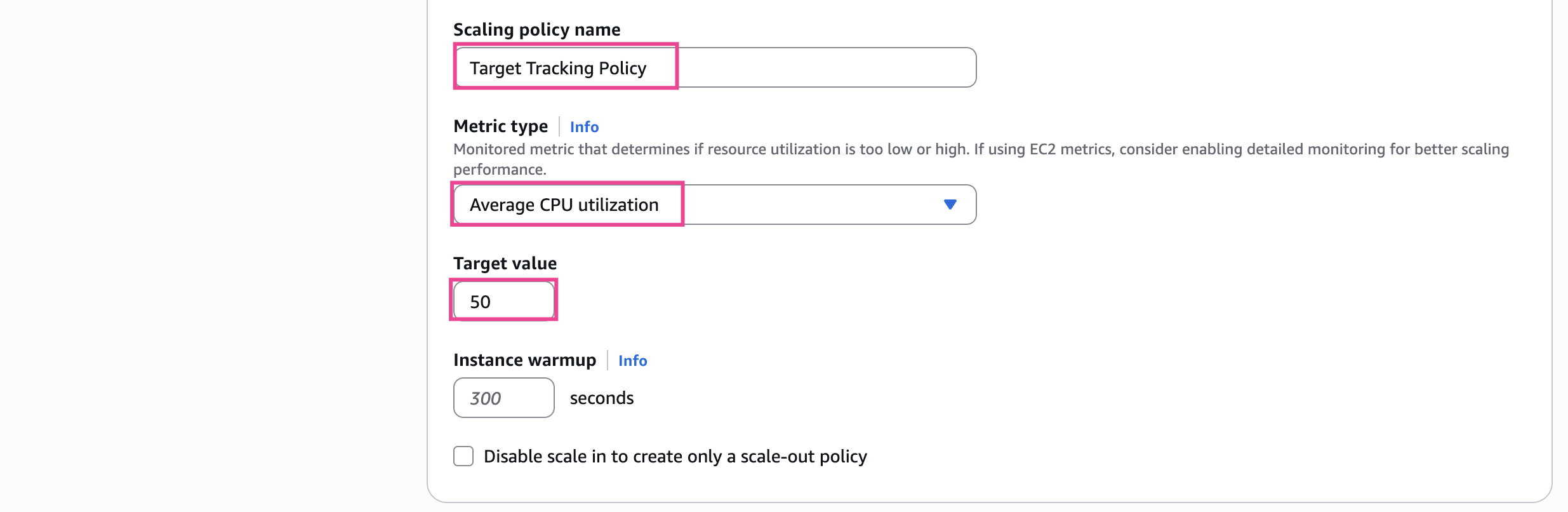Click the blue Metric type dropdown arrow
The width and height of the screenshot is (1568, 512).
(x=950, y=205)
